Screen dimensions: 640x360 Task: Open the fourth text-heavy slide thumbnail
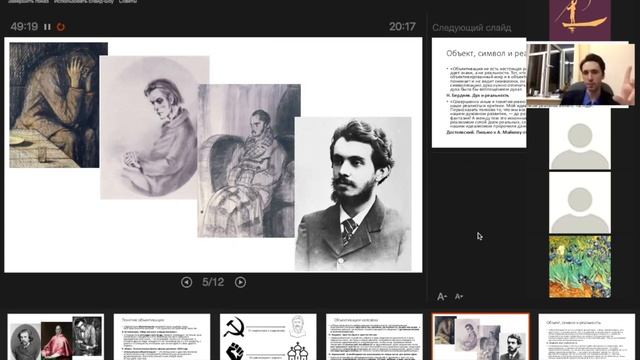tap(374, 337)
